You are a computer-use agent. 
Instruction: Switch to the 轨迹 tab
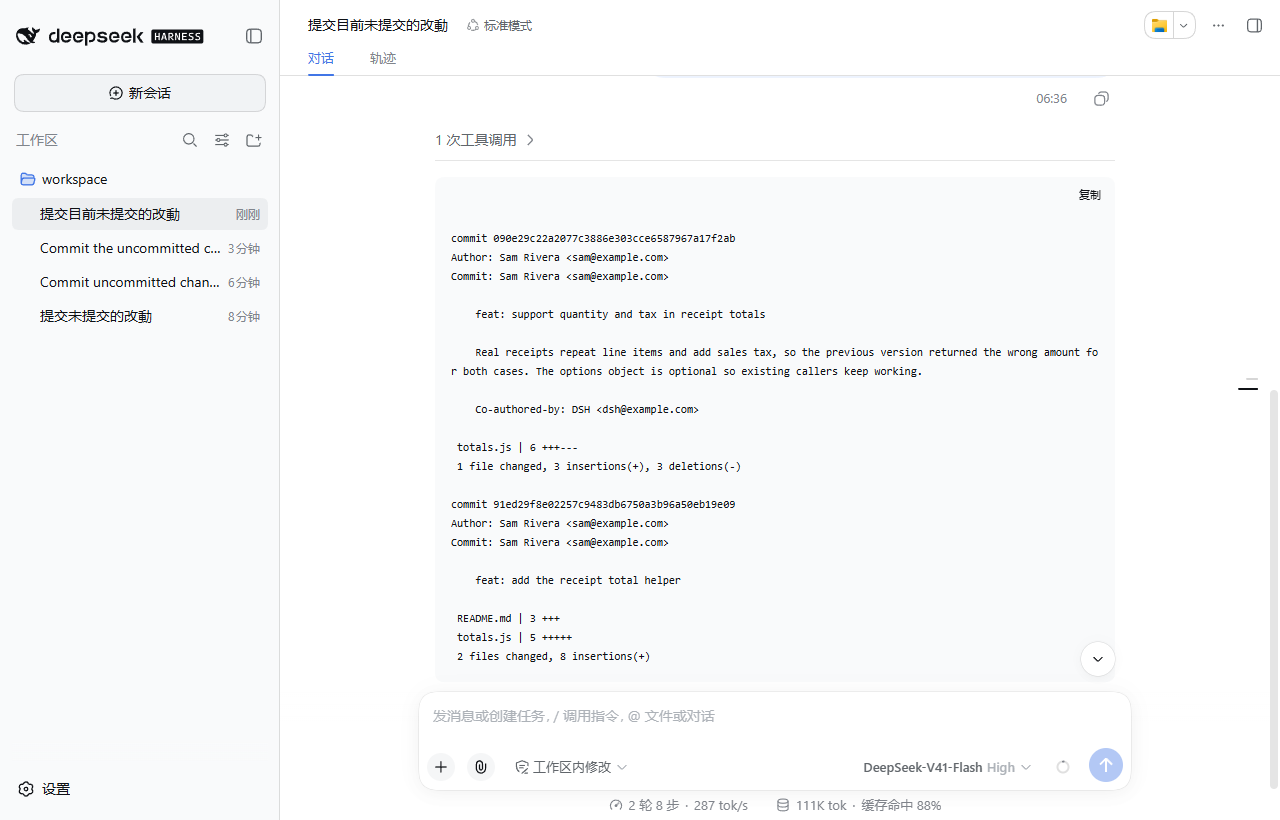click(383, 58)
